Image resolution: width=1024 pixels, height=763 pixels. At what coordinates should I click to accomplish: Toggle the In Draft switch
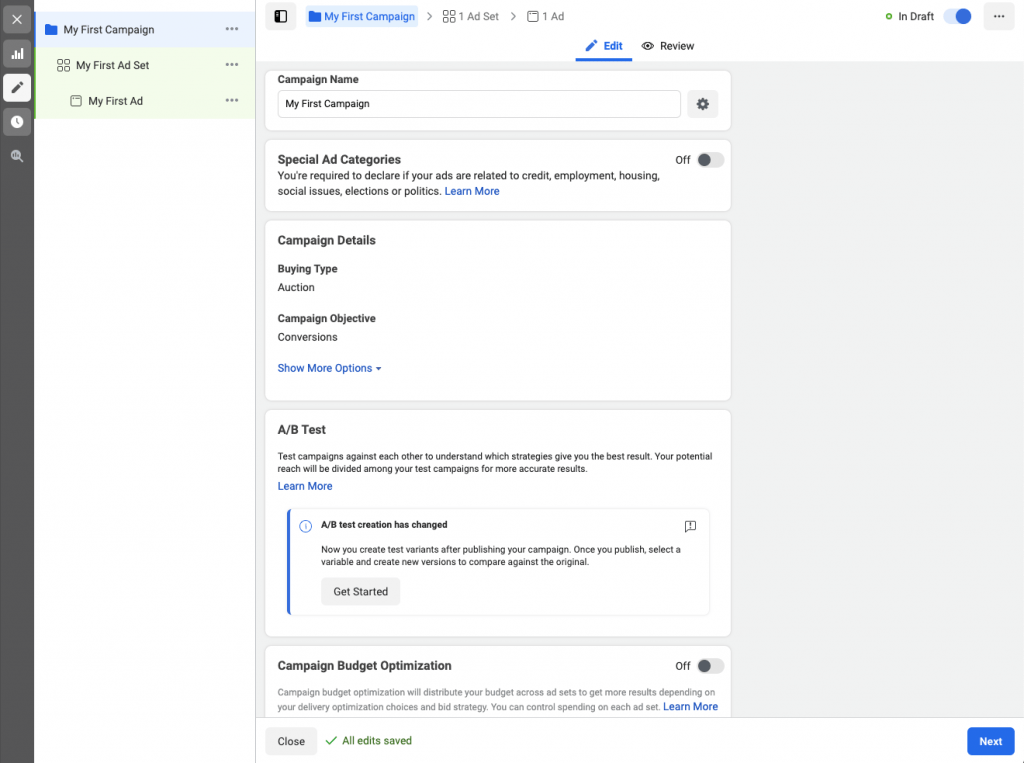pyautogui.click(x=957, y=16)
